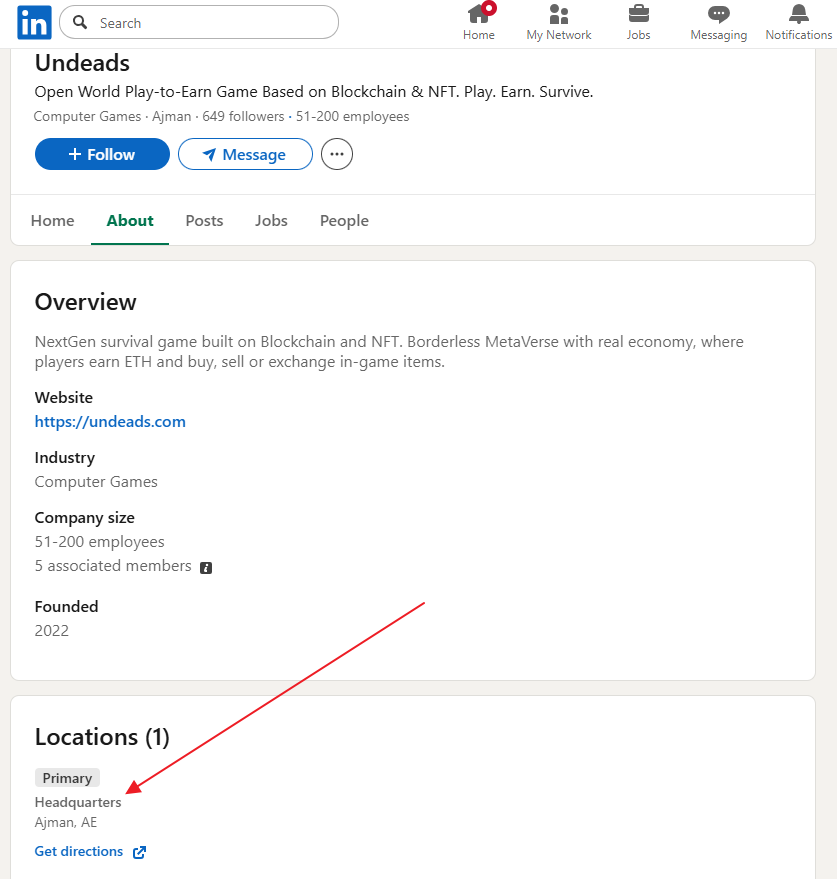Viewport: 837px width, 879px height.
Task: Click the Headquarters label under Locations
Action: tap(78, 803)
